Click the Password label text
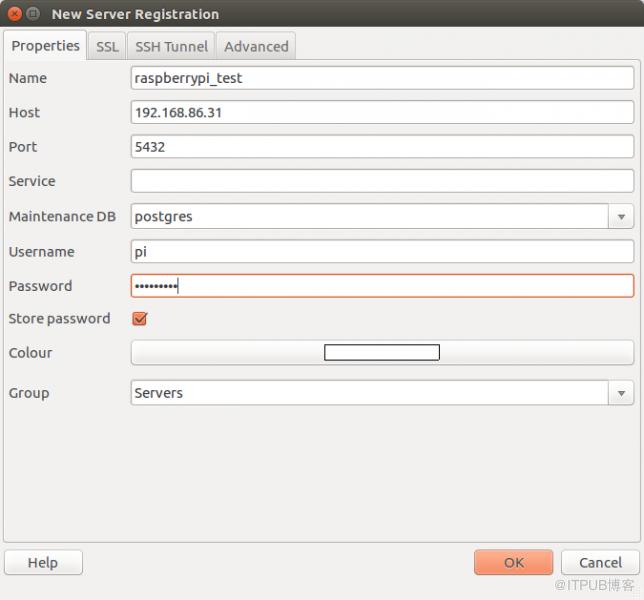This screenshot has width=644, height=600. [40, 286]
